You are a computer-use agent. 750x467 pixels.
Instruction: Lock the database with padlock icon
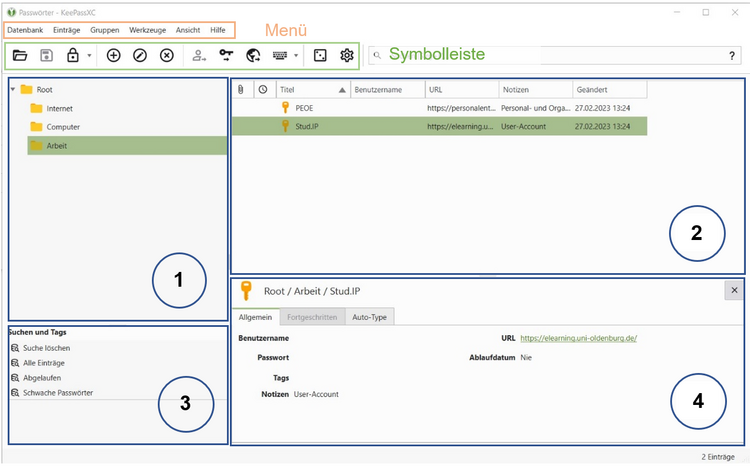click(73, 56)
